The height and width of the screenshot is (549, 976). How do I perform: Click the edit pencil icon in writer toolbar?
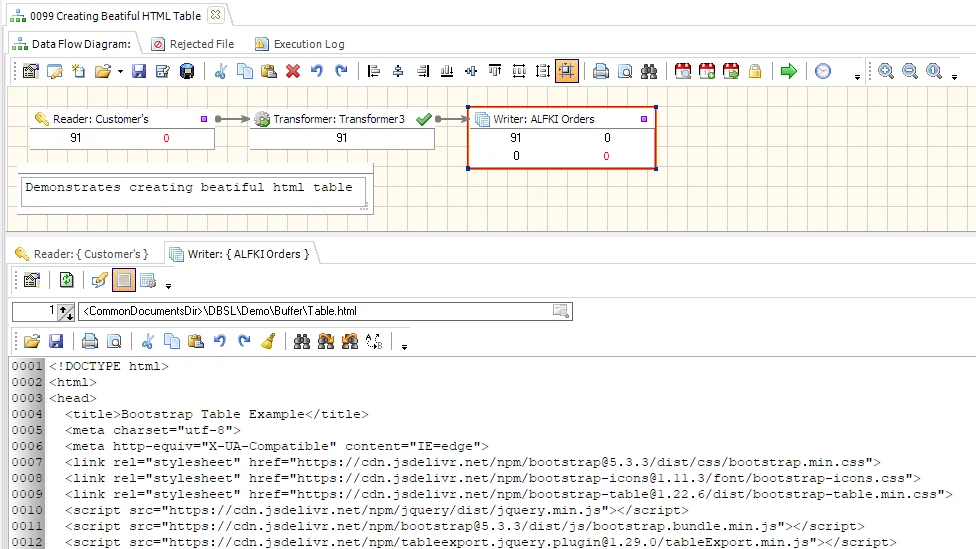coord(100,281)
